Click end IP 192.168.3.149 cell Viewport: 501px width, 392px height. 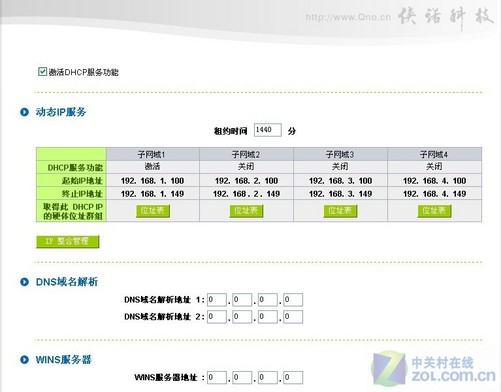[340, 194]
